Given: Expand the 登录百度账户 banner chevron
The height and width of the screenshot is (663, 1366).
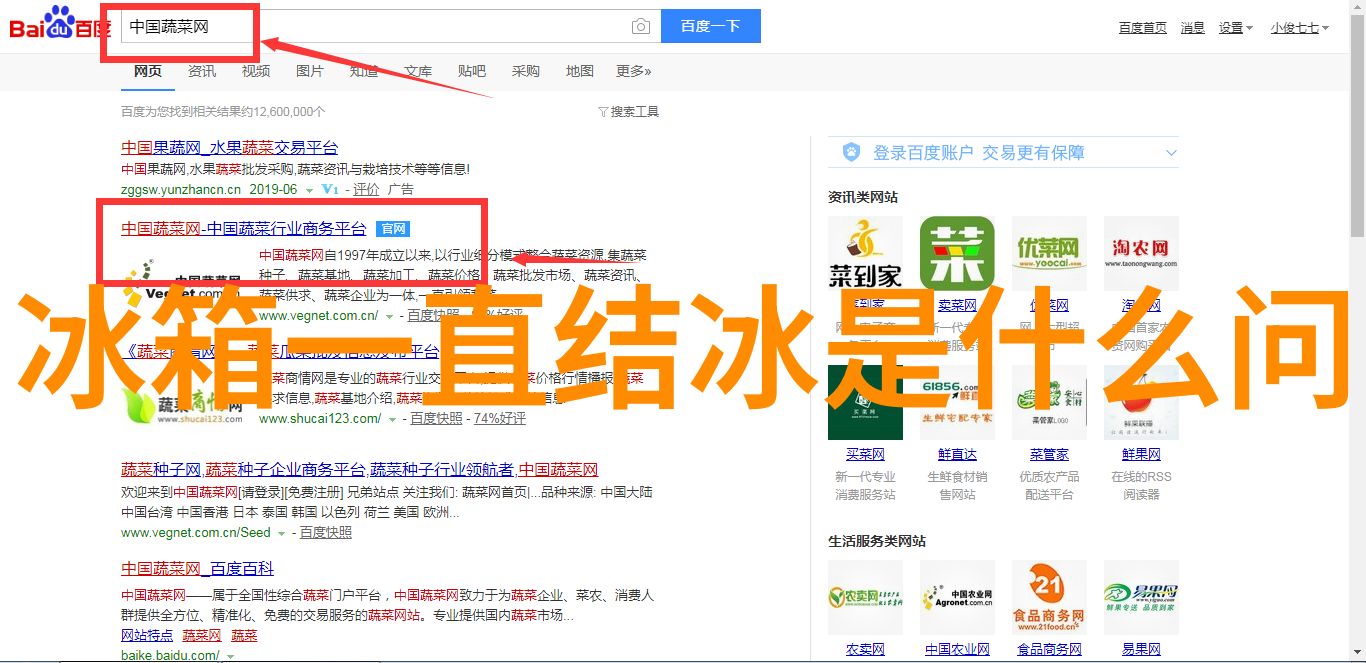Looking at the screenshot, I should (1171, 153).
